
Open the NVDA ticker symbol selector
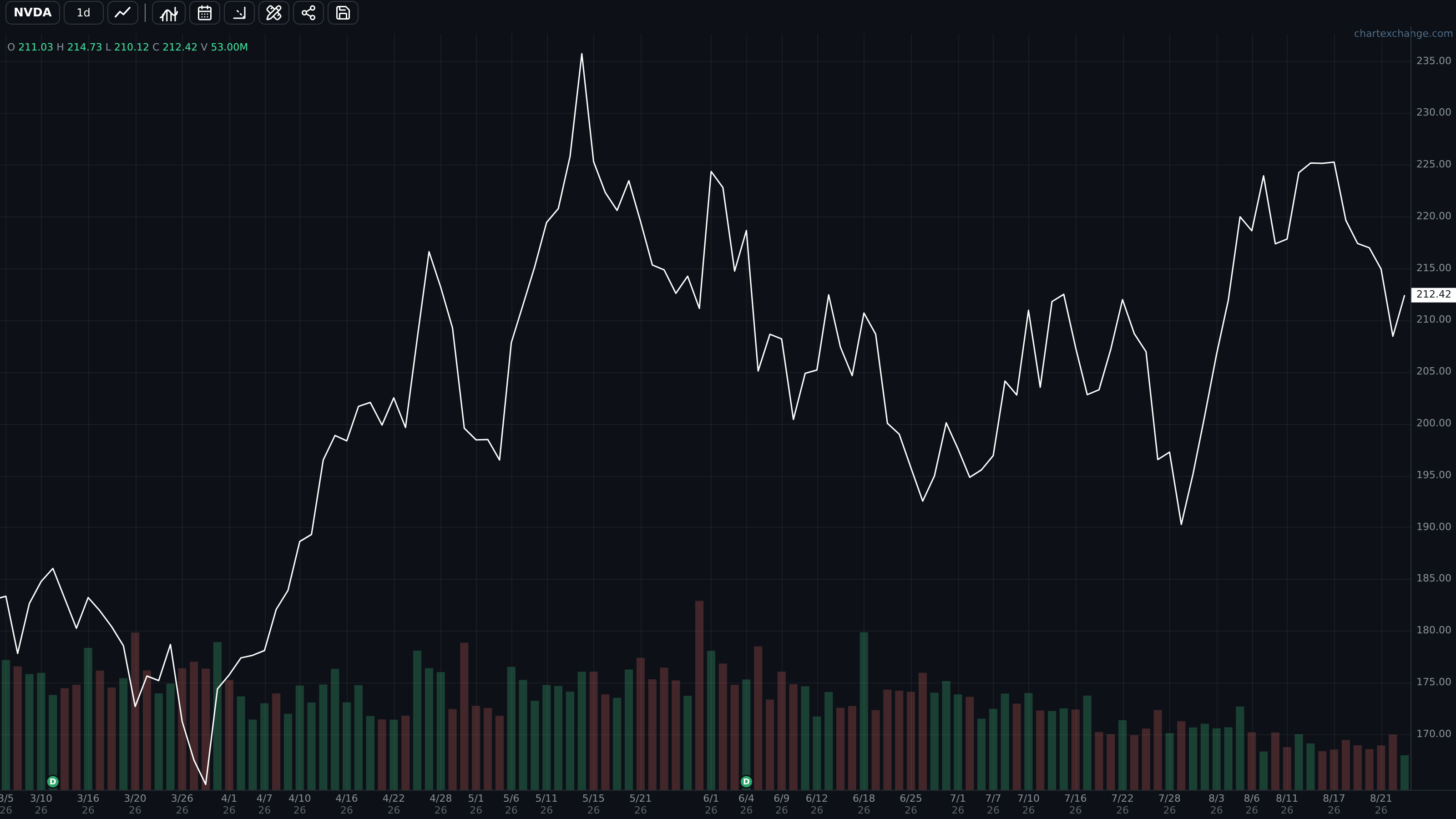pyautogui.click(x=32, y=12)
